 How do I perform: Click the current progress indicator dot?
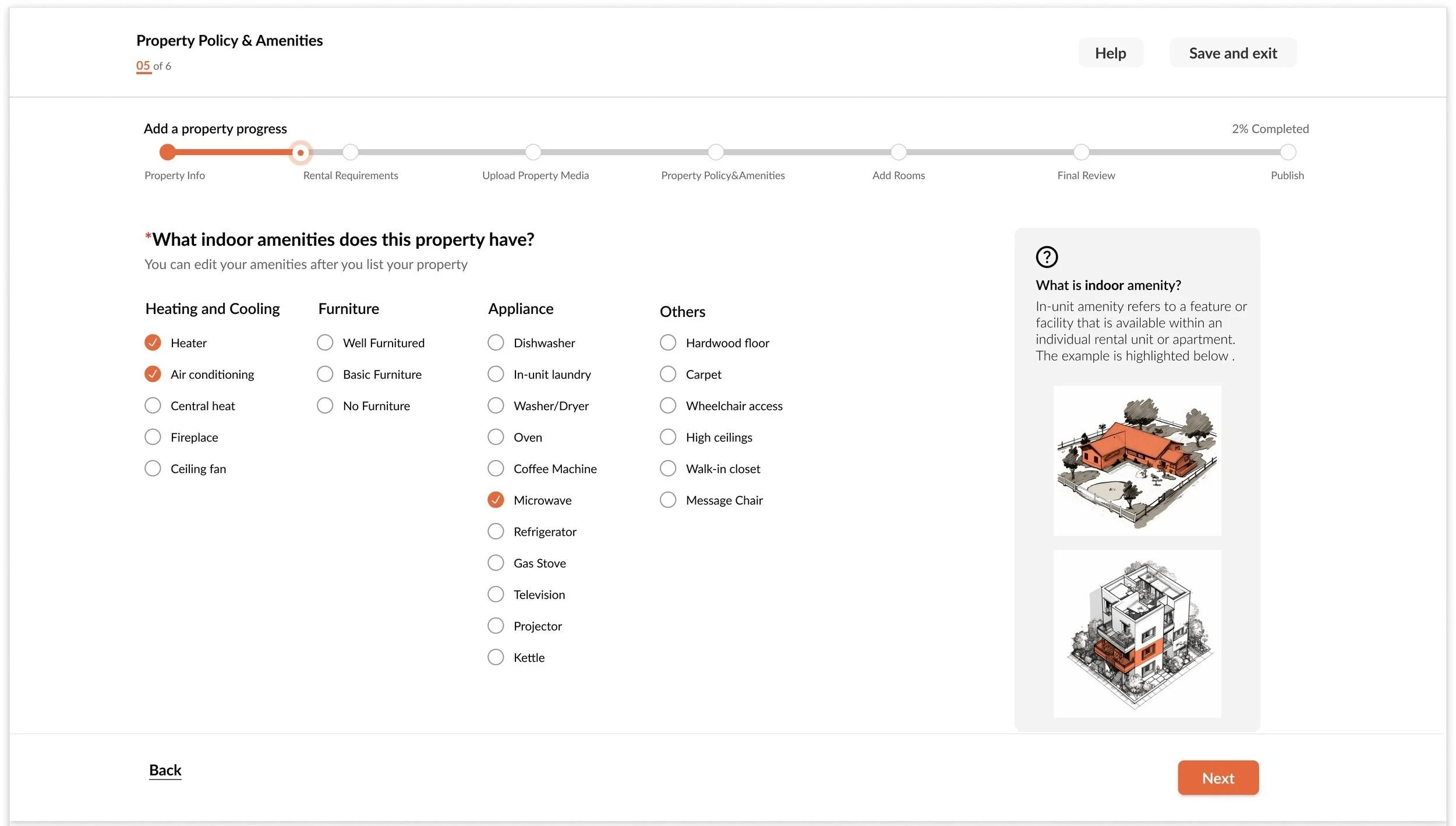pyautogui.click(x=301, y=153)
